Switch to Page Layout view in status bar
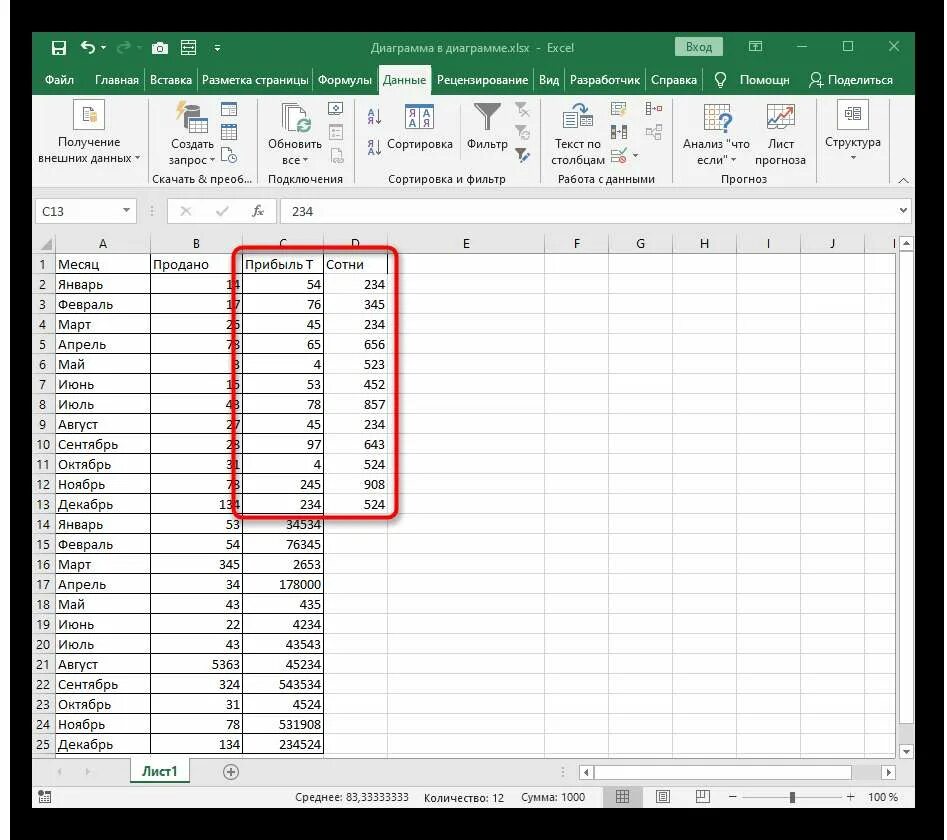The image size is (947, 840). coord(663,797)
